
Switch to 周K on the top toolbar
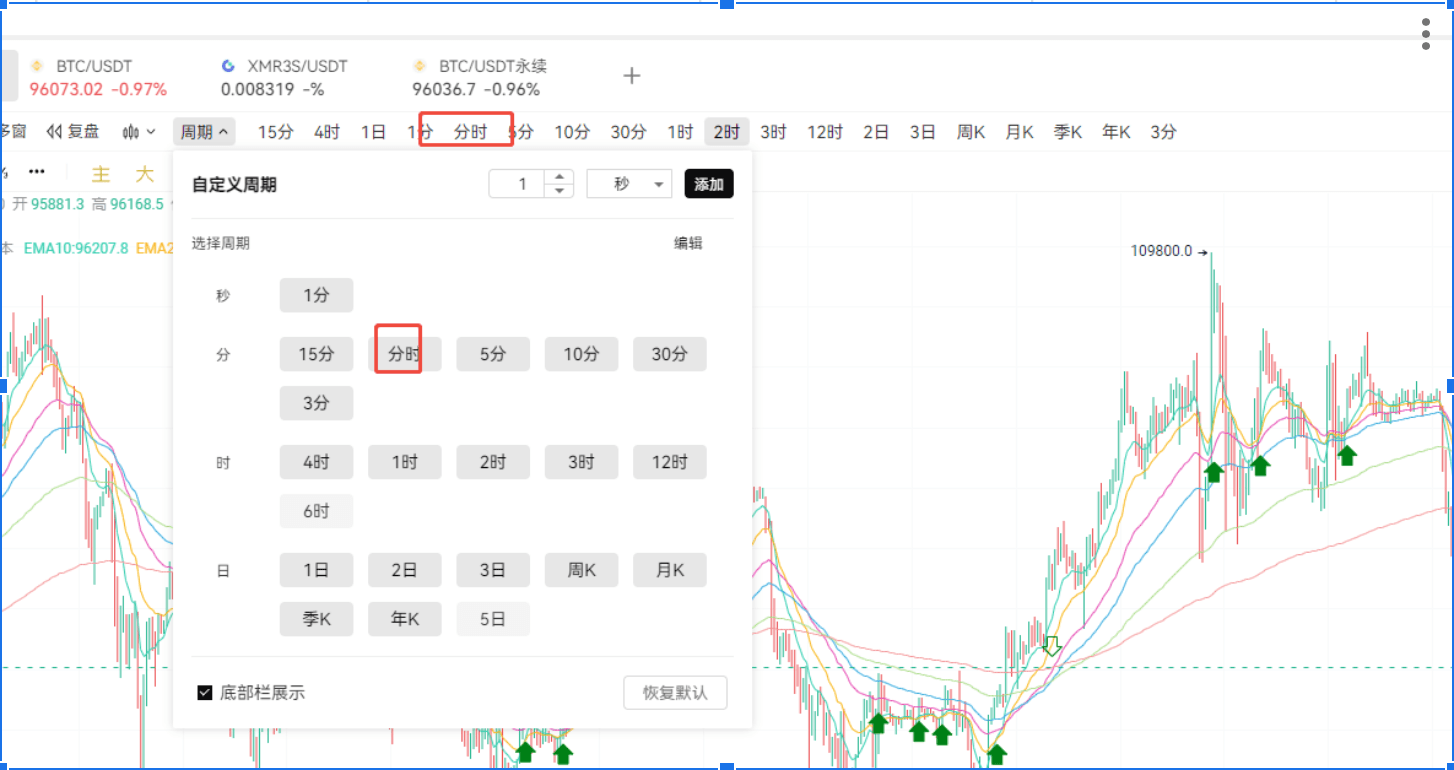click(970, 131)
